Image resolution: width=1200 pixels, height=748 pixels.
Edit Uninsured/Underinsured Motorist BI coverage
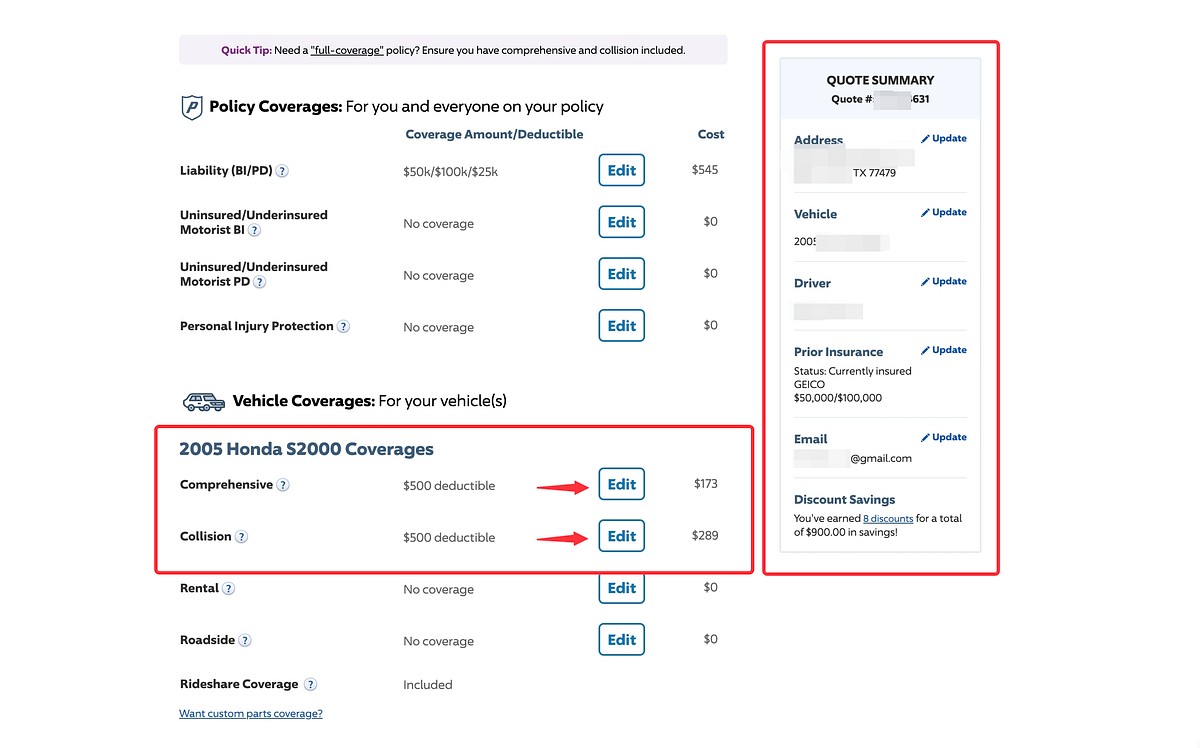tap(622, 222)
